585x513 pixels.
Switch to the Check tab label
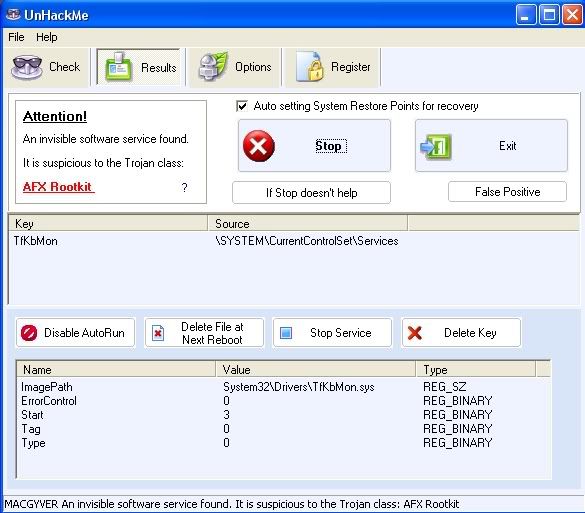click(65, 67)
